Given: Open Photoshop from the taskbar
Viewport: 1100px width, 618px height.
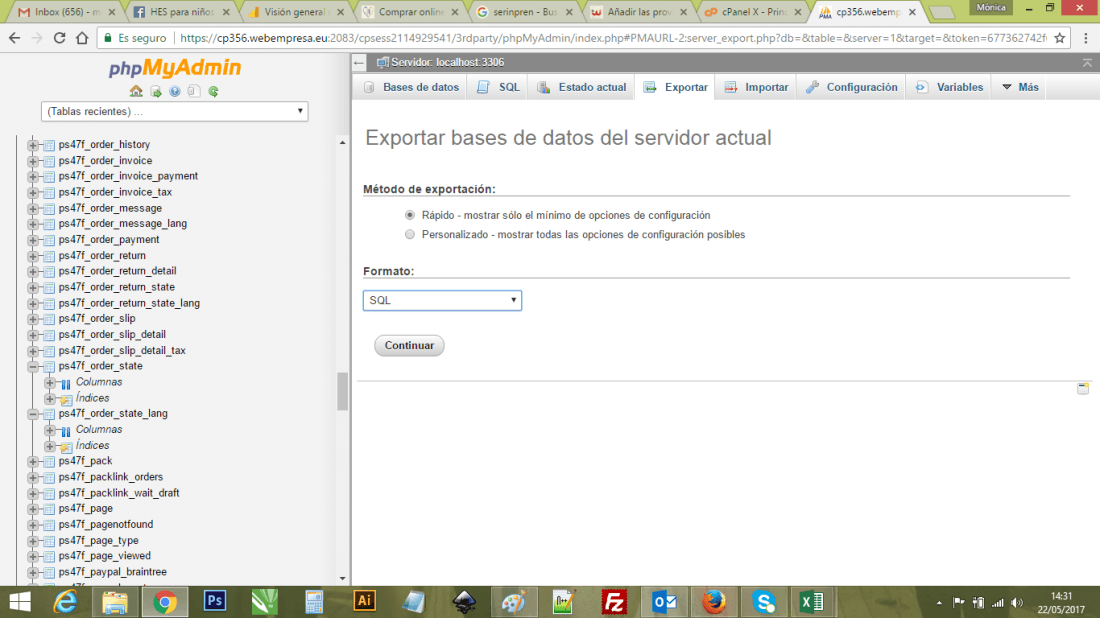Looking at the screenshot, I should 215,602.
